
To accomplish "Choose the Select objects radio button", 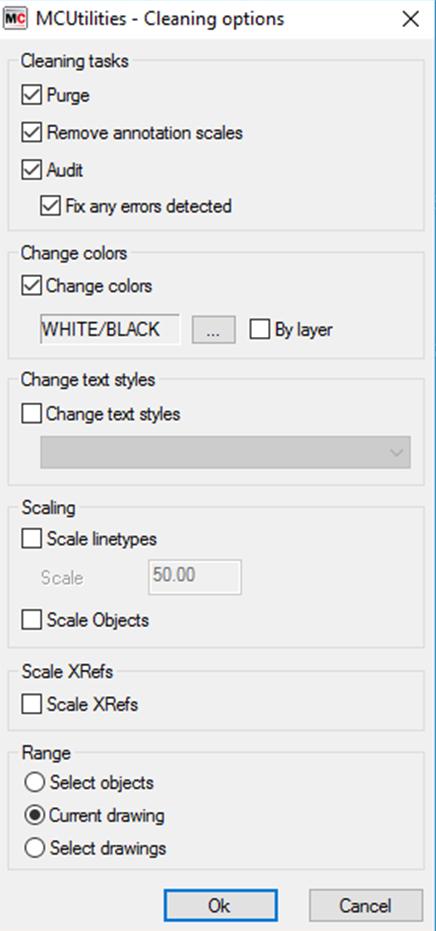I will 34,783.
